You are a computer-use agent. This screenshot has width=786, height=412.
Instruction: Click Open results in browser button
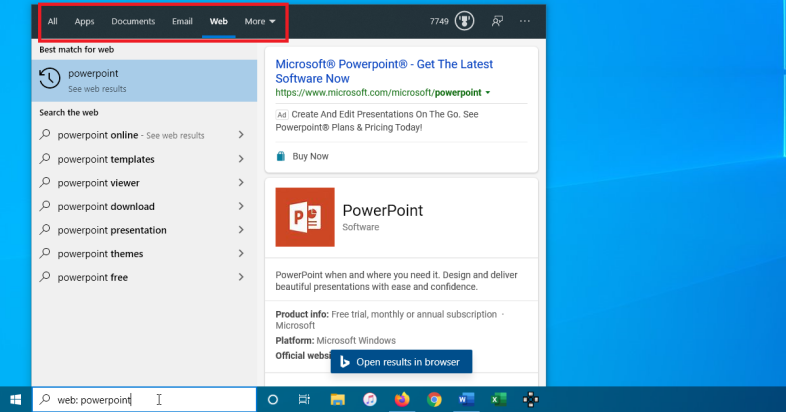(401, 362)
